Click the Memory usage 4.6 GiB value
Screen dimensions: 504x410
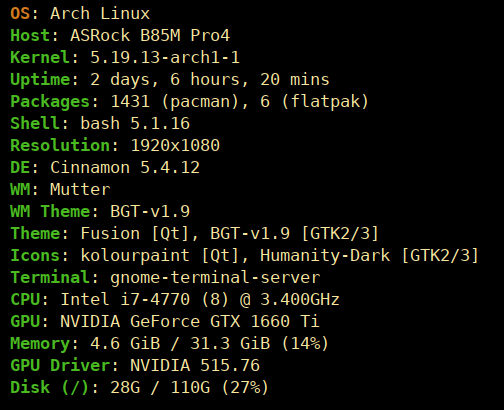point(125,343)
